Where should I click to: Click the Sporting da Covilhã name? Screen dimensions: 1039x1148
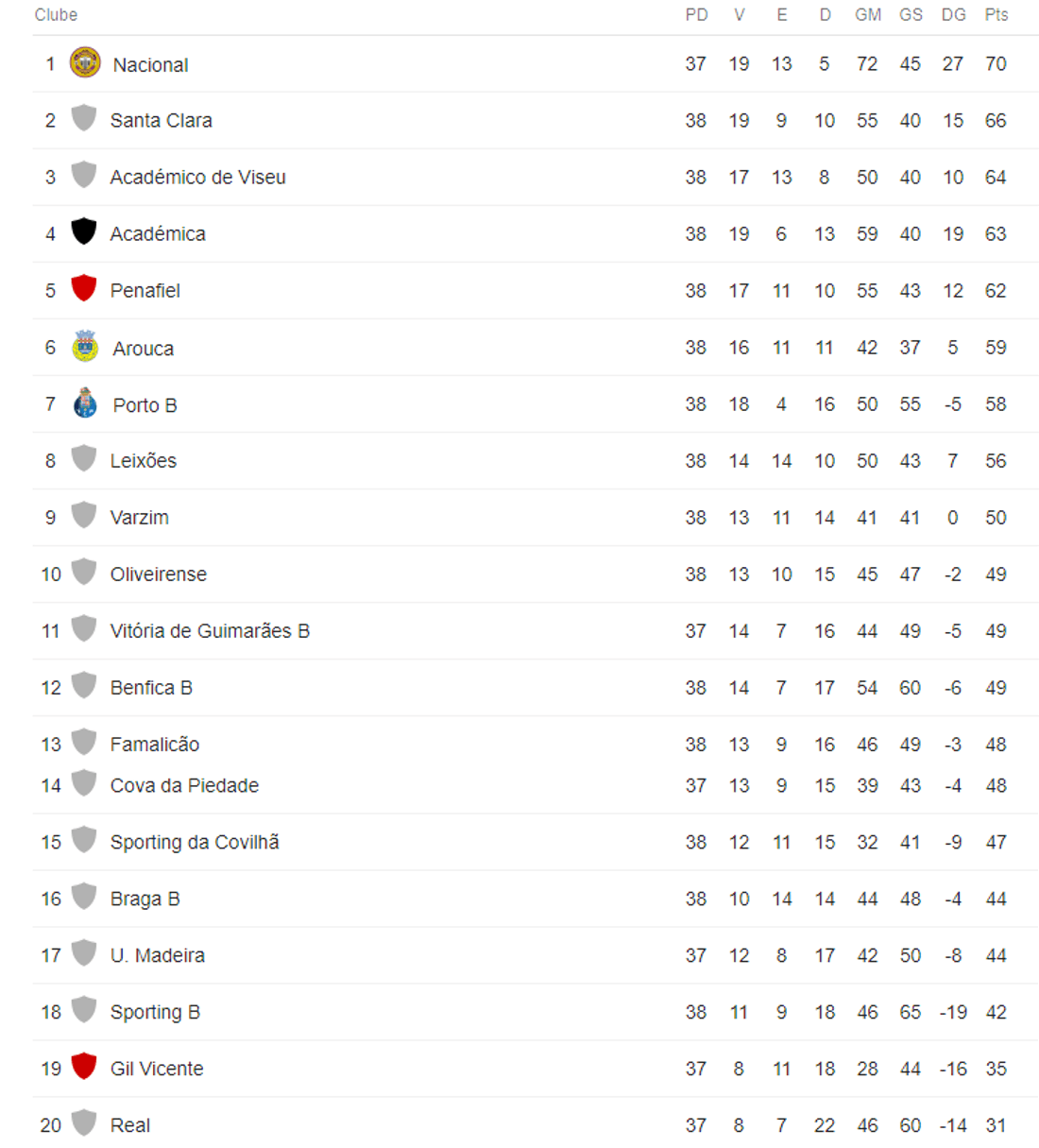(x=195, y=843)
